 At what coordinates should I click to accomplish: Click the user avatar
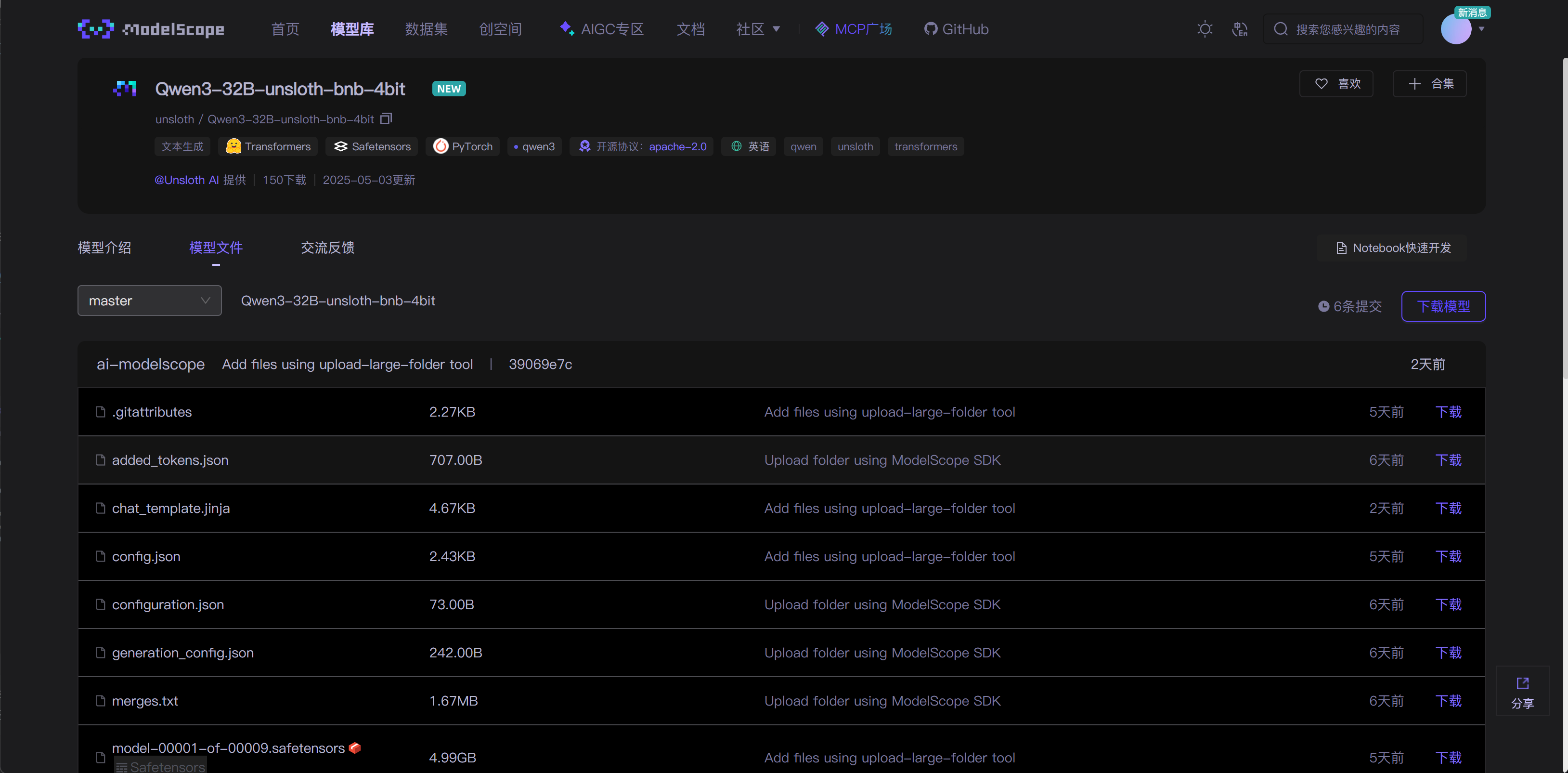(x=1455, y=28)
